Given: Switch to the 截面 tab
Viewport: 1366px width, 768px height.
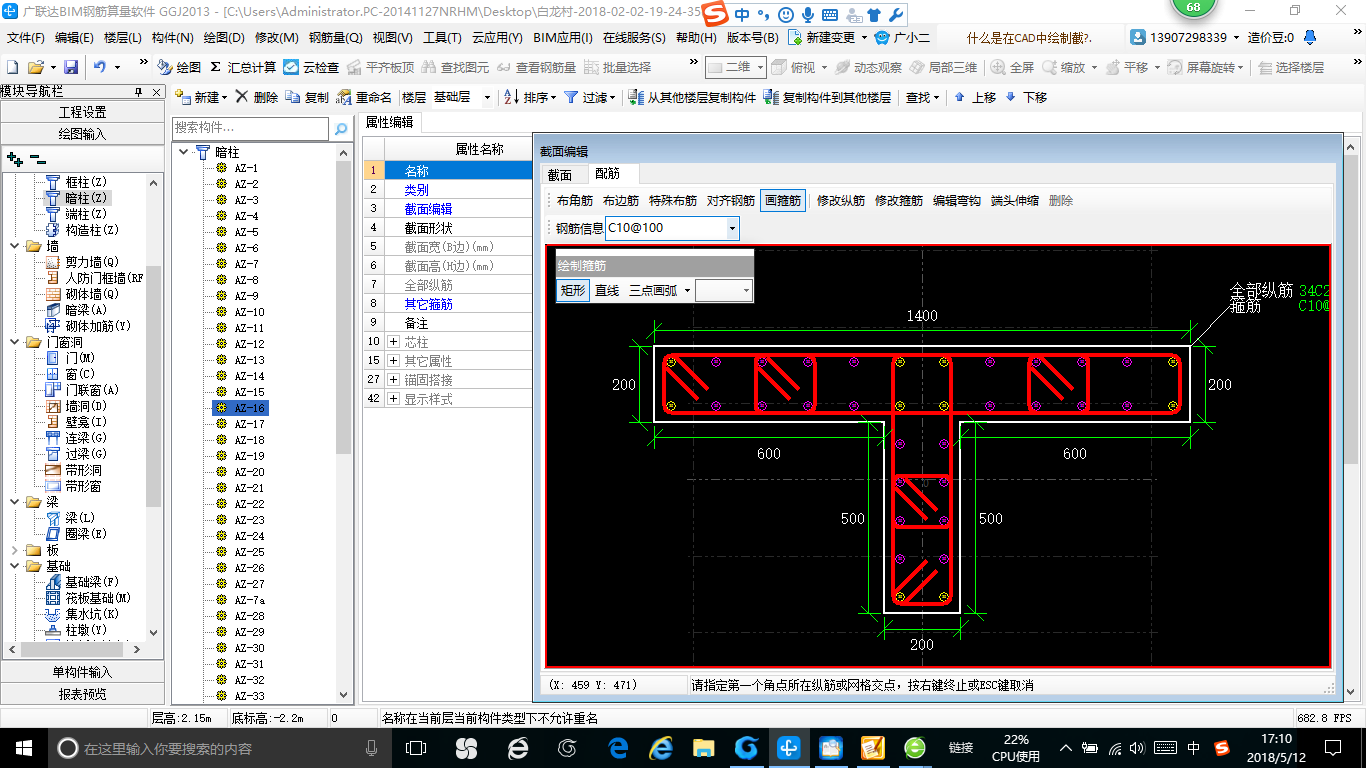Looking at the screenshot, I should [x=560, y=175].
